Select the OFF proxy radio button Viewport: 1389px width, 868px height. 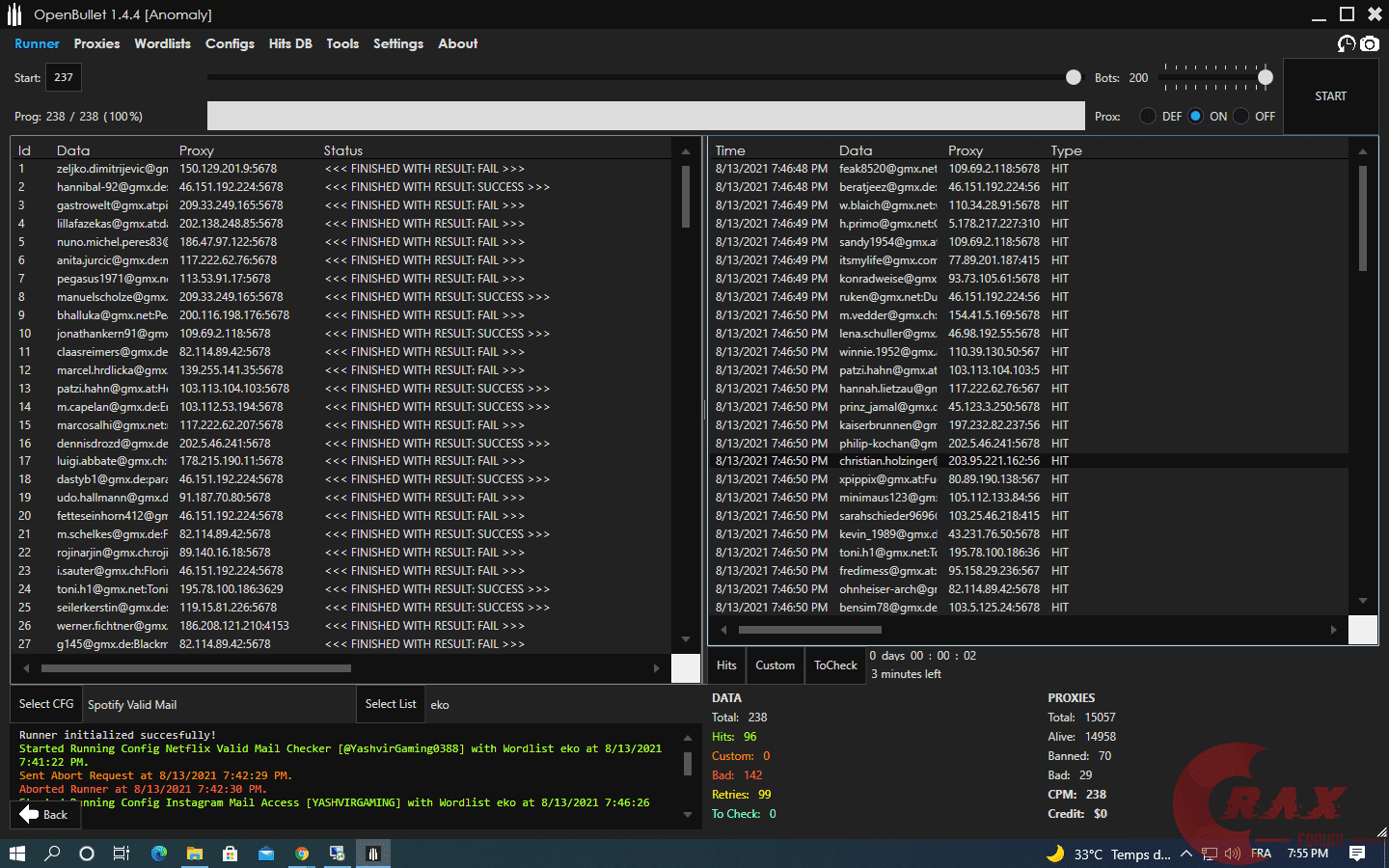point(1241,116)
